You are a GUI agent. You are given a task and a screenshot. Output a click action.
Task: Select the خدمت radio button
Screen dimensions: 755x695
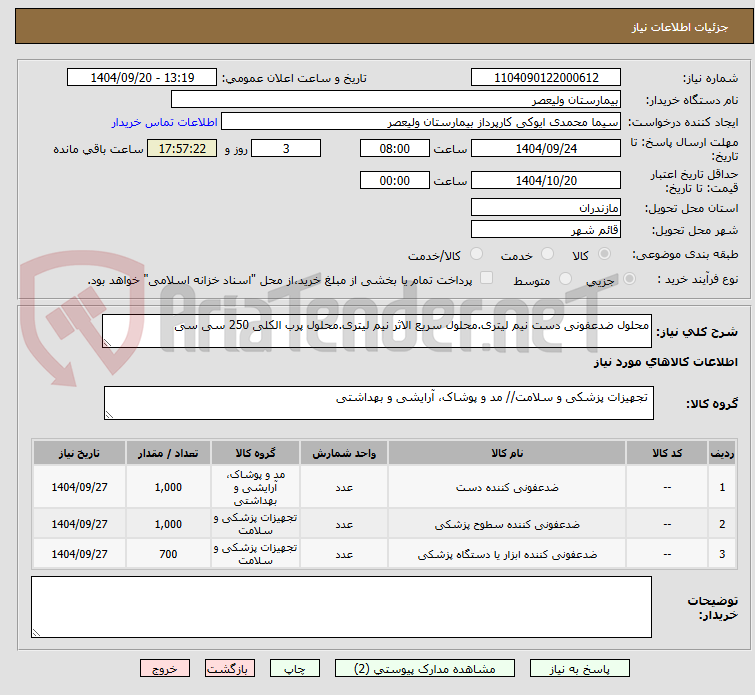coord(547,254)
